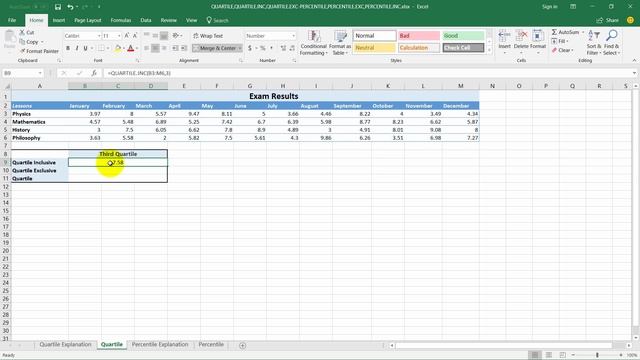640x360 pixels.
Task: Select cell Quartile Exclusive label
Action: coord(40,171)
